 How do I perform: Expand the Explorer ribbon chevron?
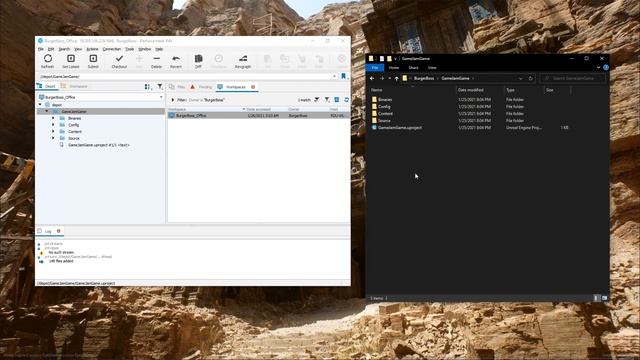coord(598,67)
